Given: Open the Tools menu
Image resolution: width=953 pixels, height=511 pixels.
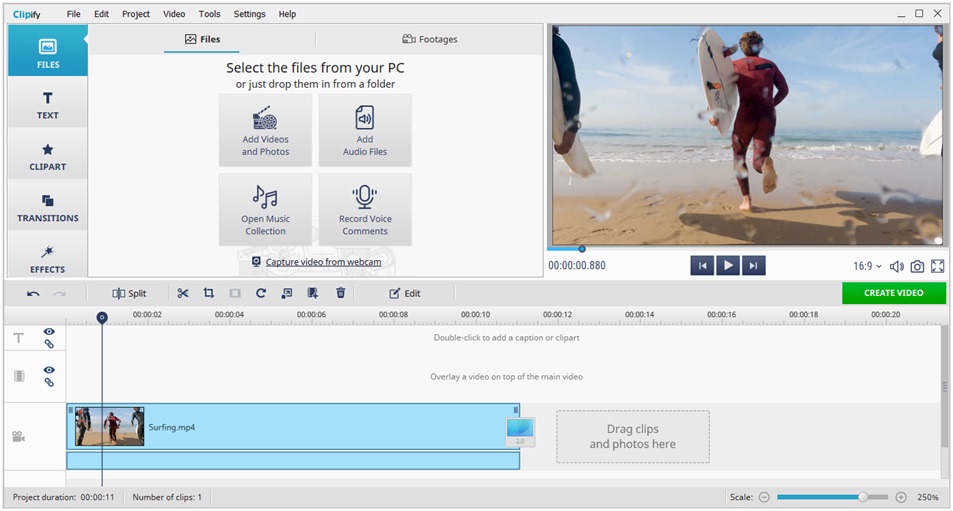Looking at the screenshot, I should 209,13.
